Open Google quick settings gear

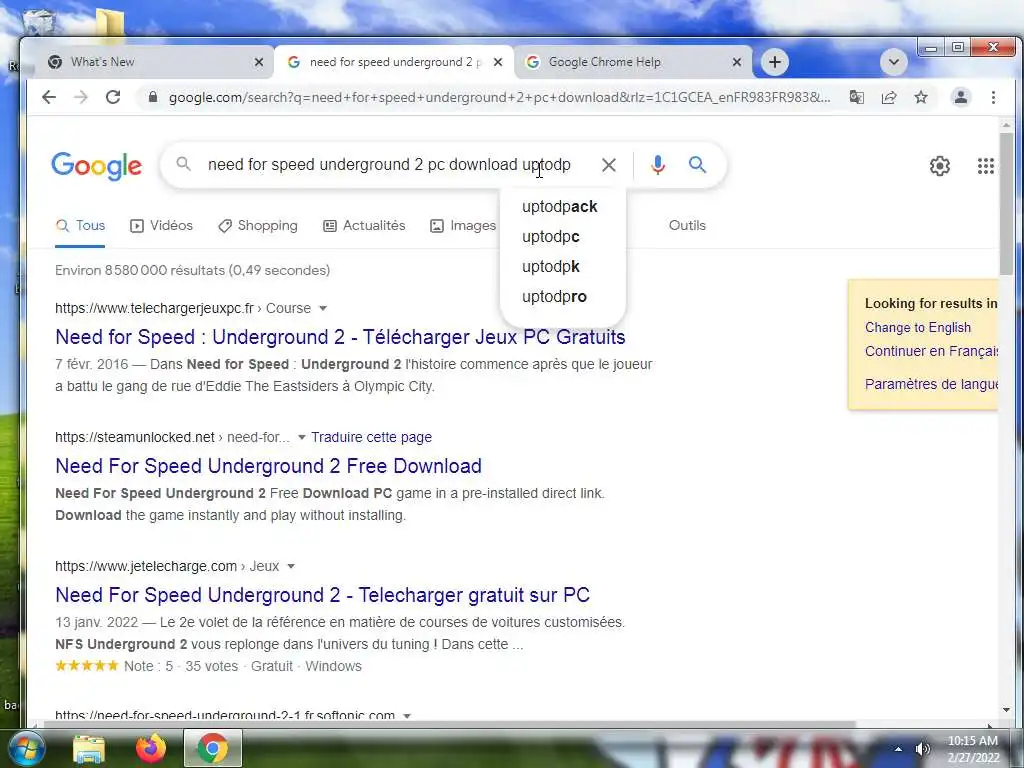pos(939,166)
